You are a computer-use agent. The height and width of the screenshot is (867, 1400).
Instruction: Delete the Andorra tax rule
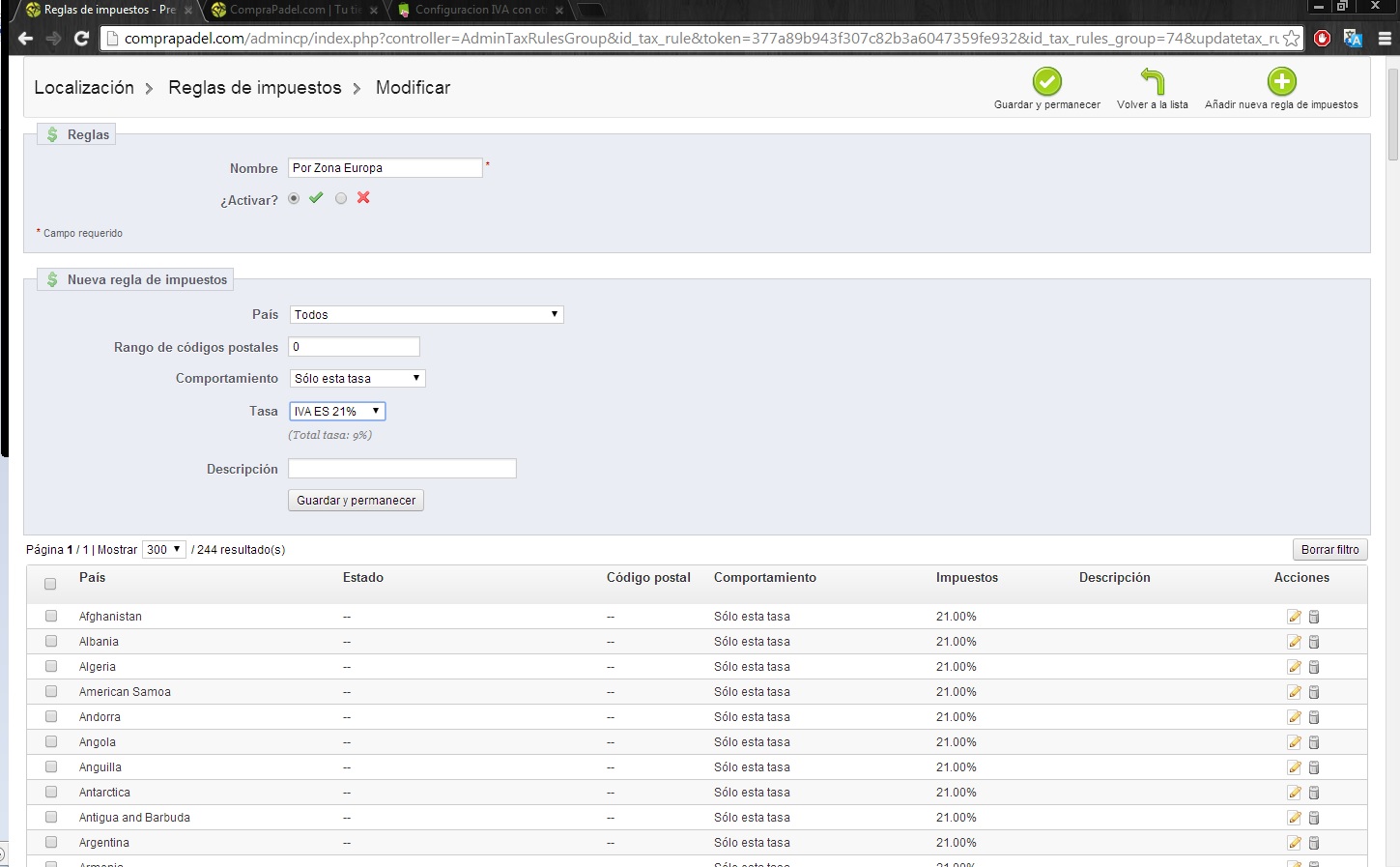click(1314, 717)
